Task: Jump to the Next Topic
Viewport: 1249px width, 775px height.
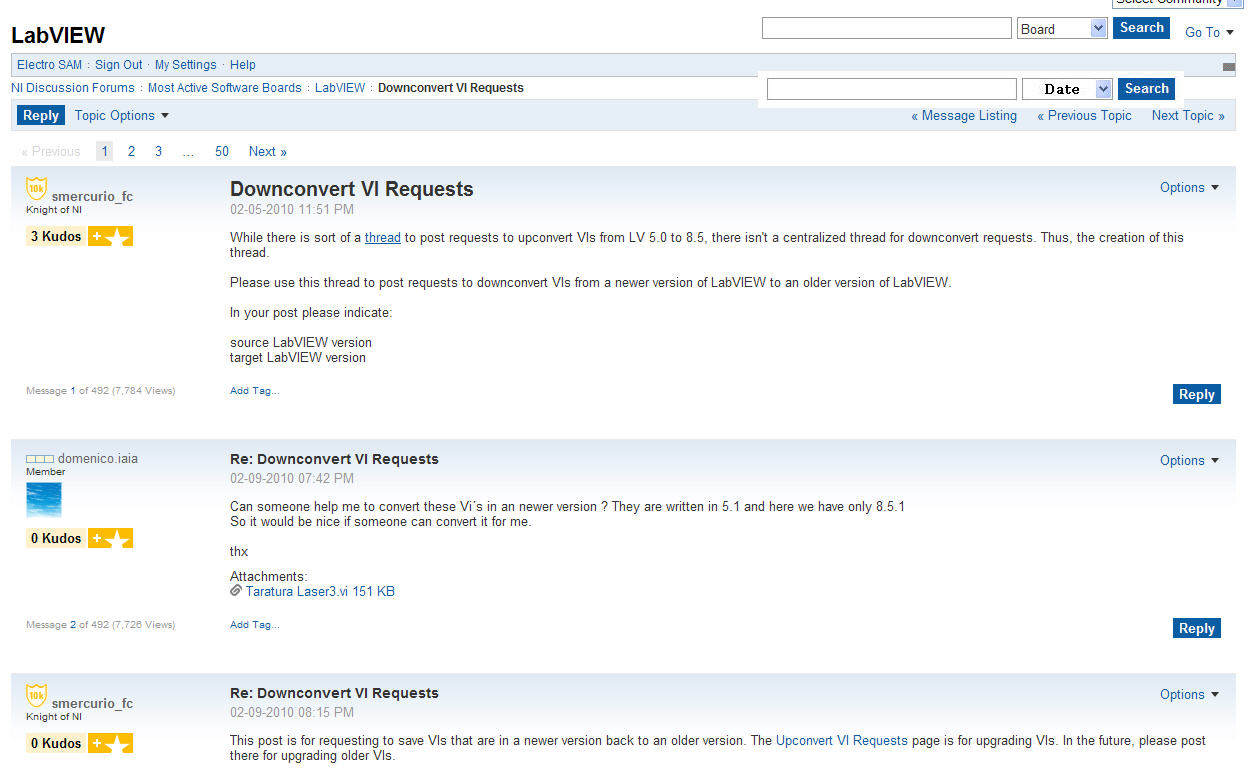Action: (x=1188, y=115)
